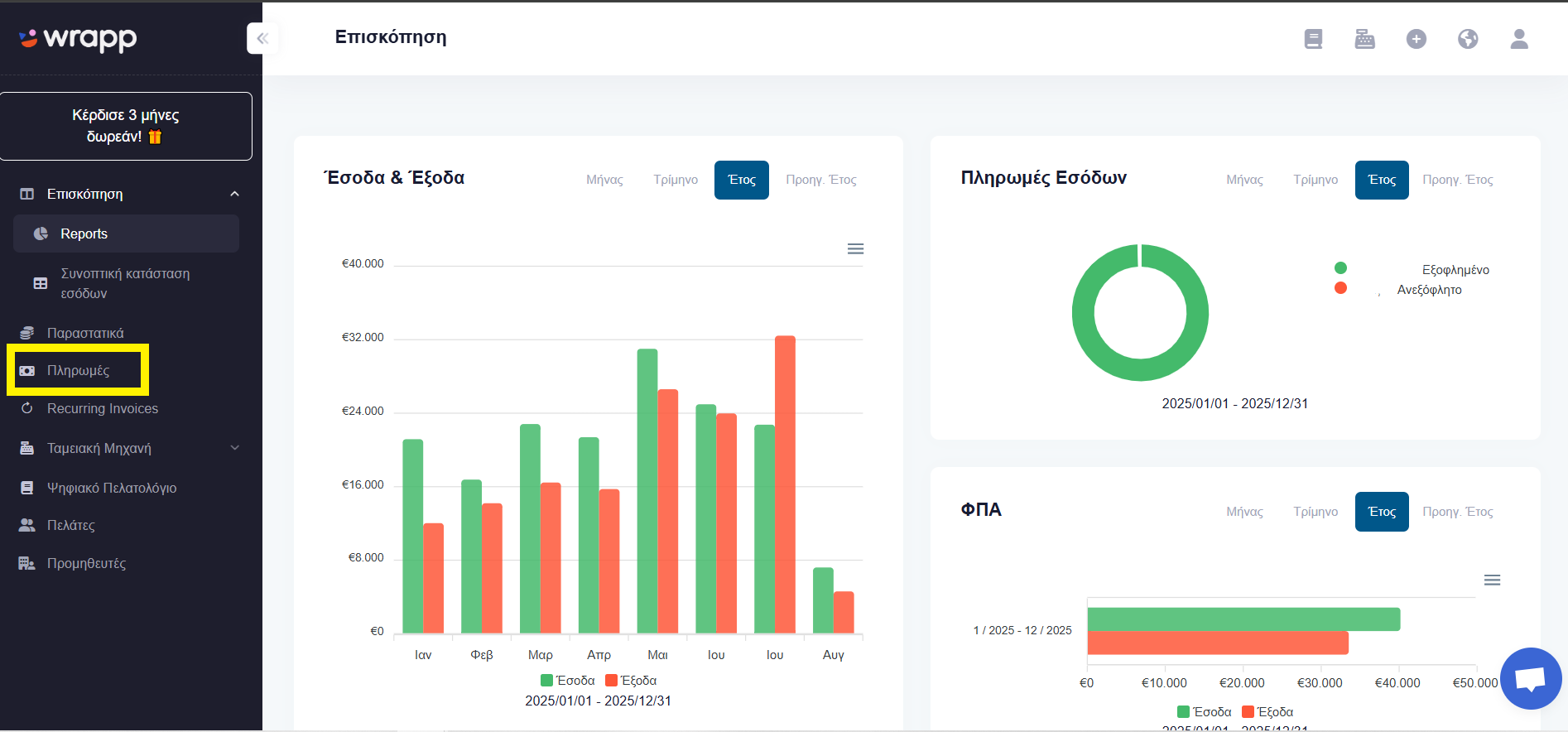The height and width of the screenshot is (732, 1568).
Task: Open the Έσοδα & Έξοδα chart hamburger menu
Action: point(855,249)
